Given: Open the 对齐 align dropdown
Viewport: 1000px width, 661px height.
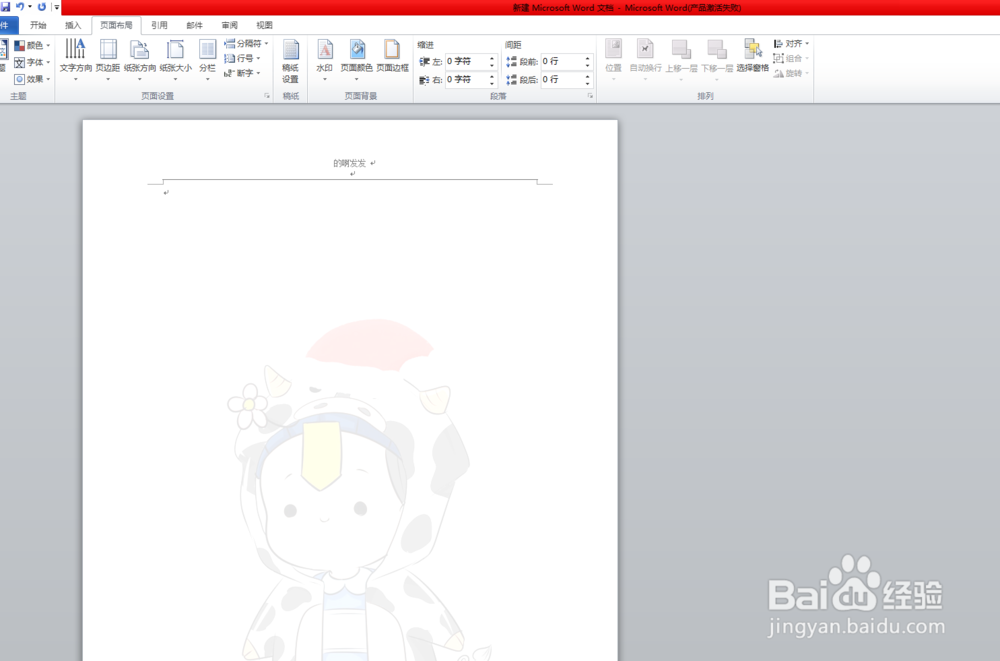Looking at the screenshot, I should click(791, 43).
